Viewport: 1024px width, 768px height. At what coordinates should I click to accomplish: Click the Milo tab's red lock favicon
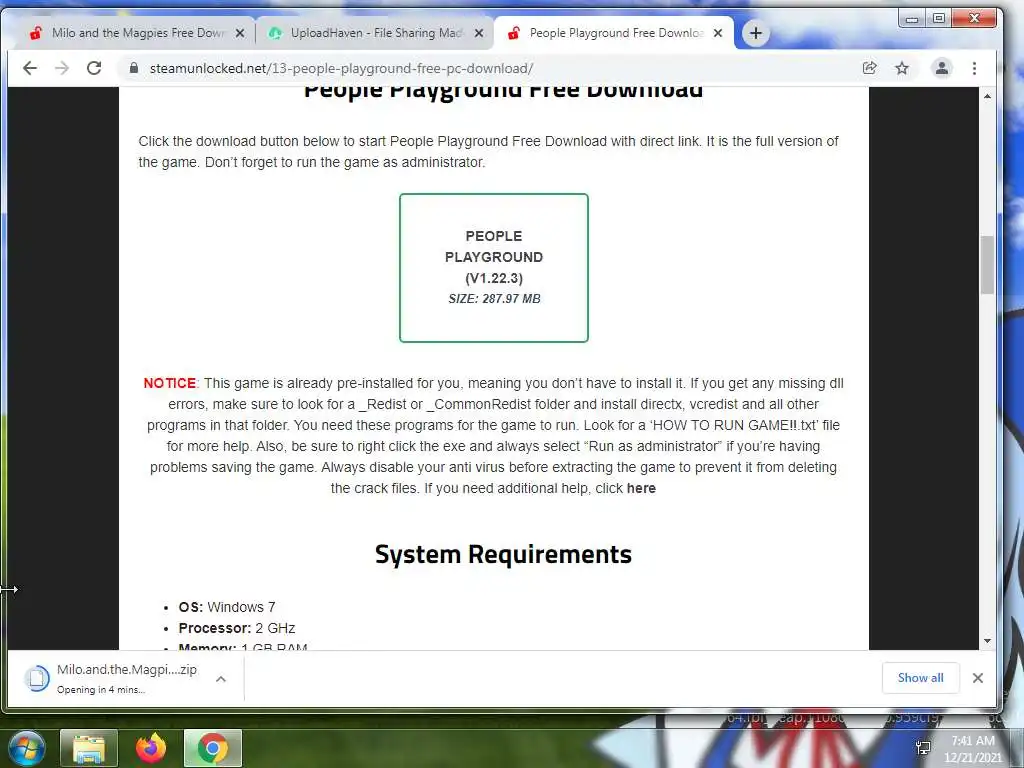click(x=36, y=33)
